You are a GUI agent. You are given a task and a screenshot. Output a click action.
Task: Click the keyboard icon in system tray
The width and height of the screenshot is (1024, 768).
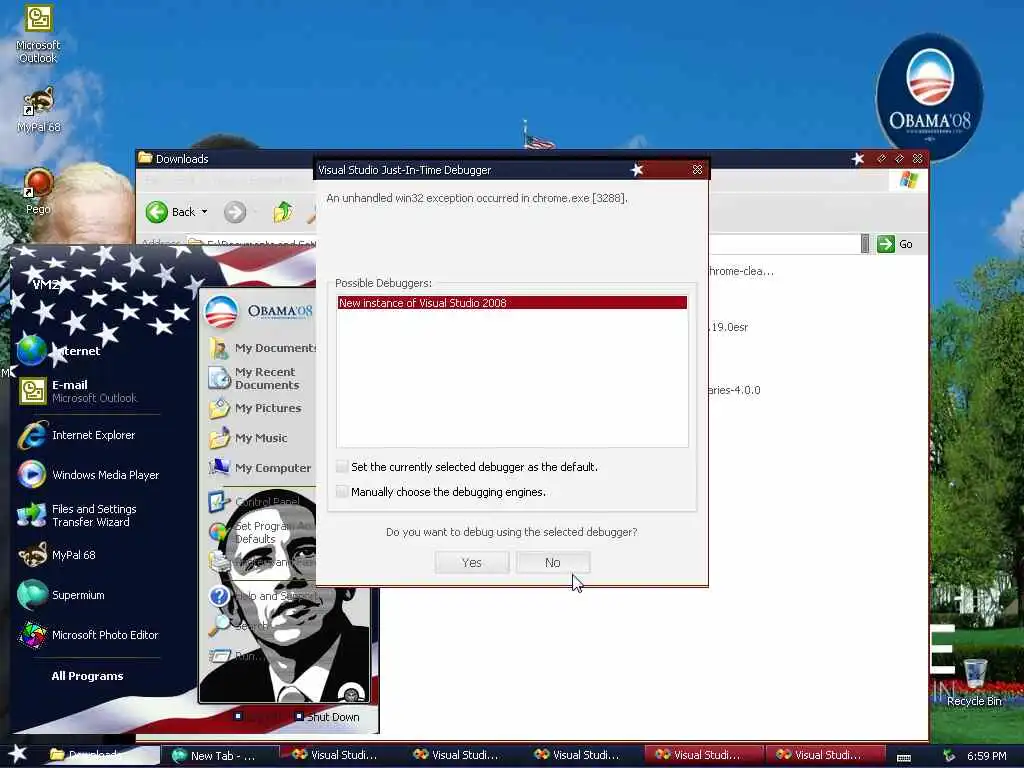[904, 757]
